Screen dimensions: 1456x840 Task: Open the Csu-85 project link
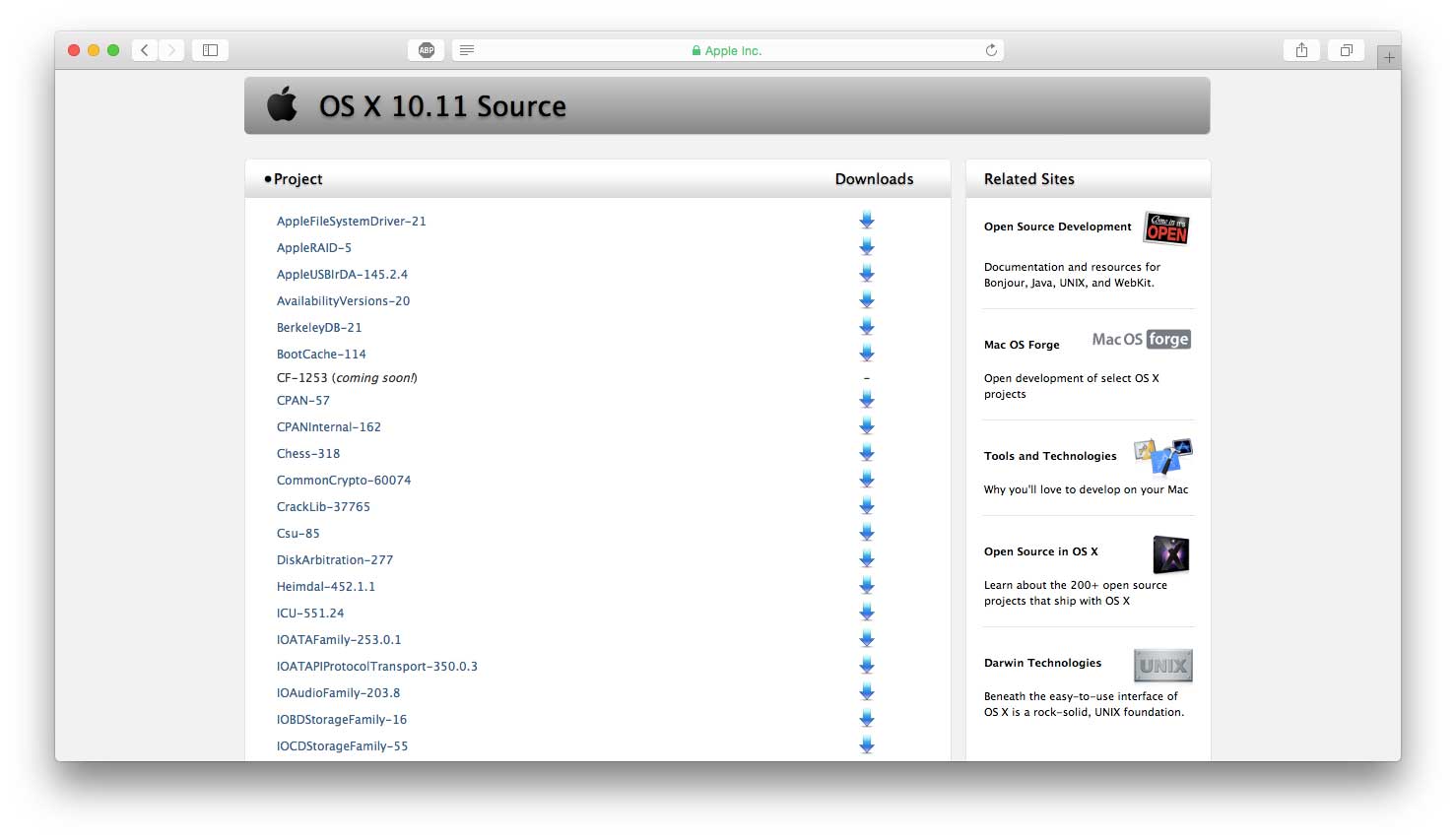tap(298, 534)
